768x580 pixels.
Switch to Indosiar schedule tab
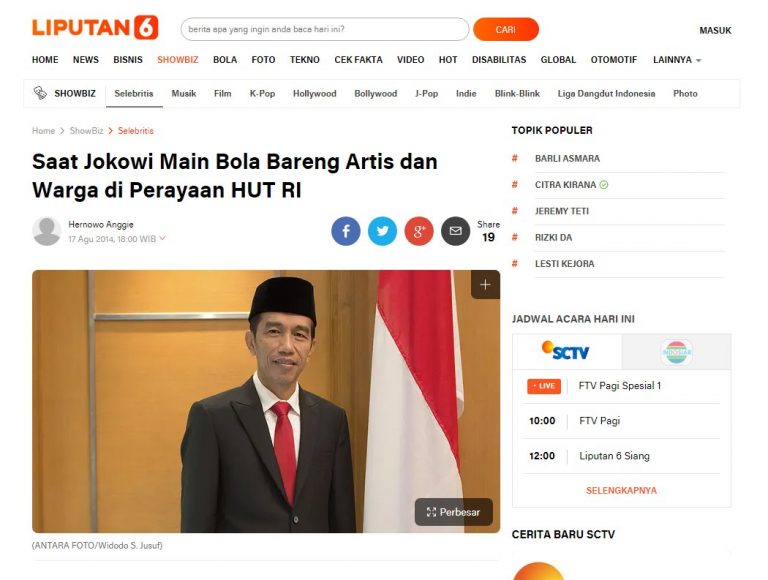[x=676, y=352]
